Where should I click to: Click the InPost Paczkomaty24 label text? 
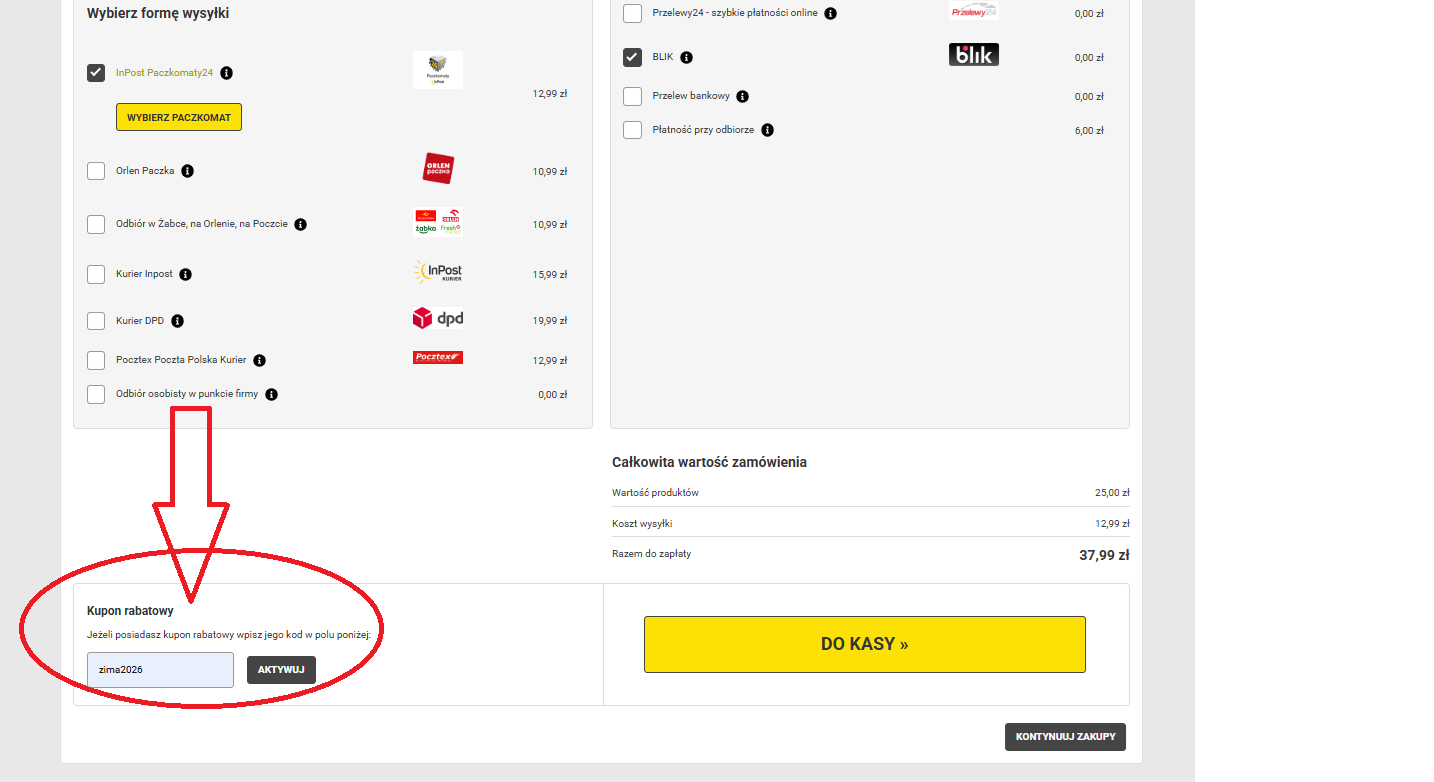165,73
